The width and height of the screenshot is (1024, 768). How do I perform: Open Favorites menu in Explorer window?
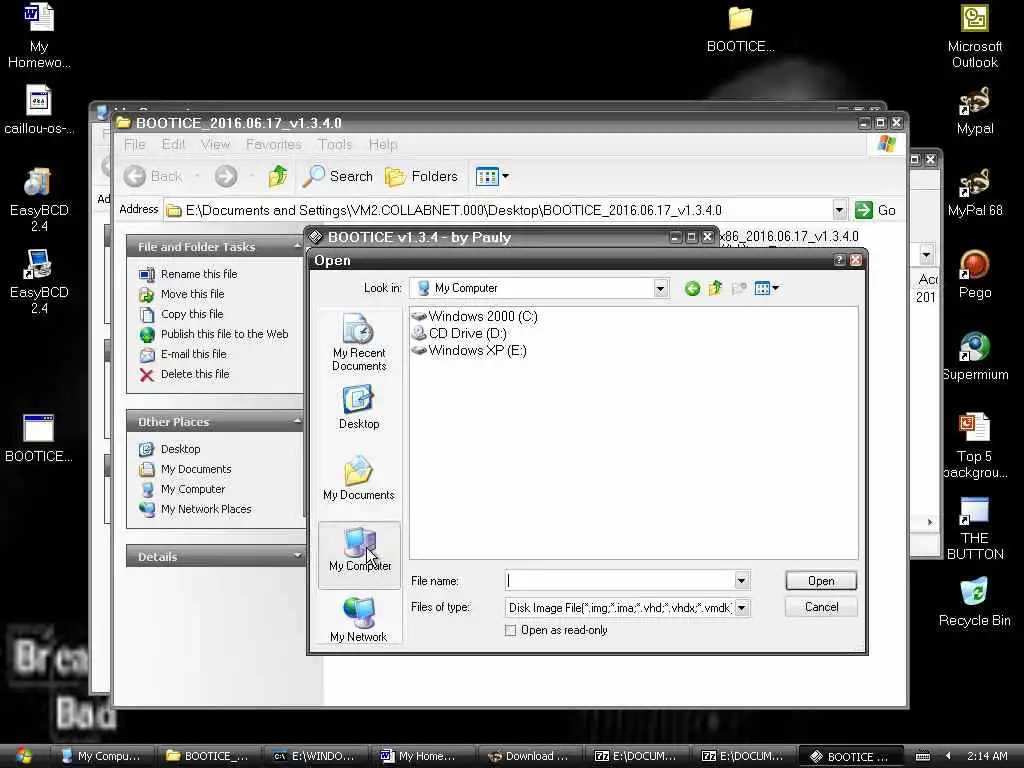coord(273,144)
